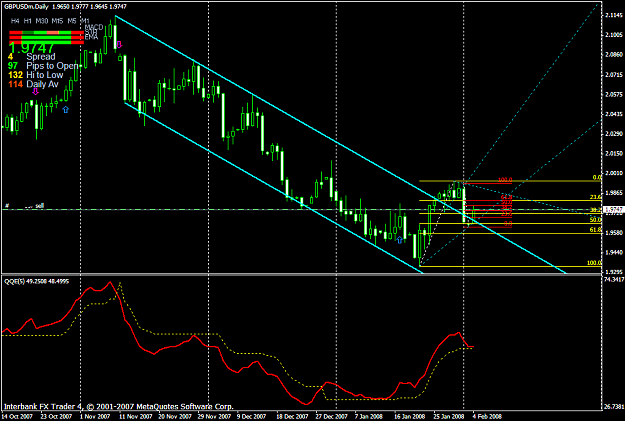625x421 pixels.
Task: Click the magenta down arrow below the Daily Av label
Action: pos(35,92)
